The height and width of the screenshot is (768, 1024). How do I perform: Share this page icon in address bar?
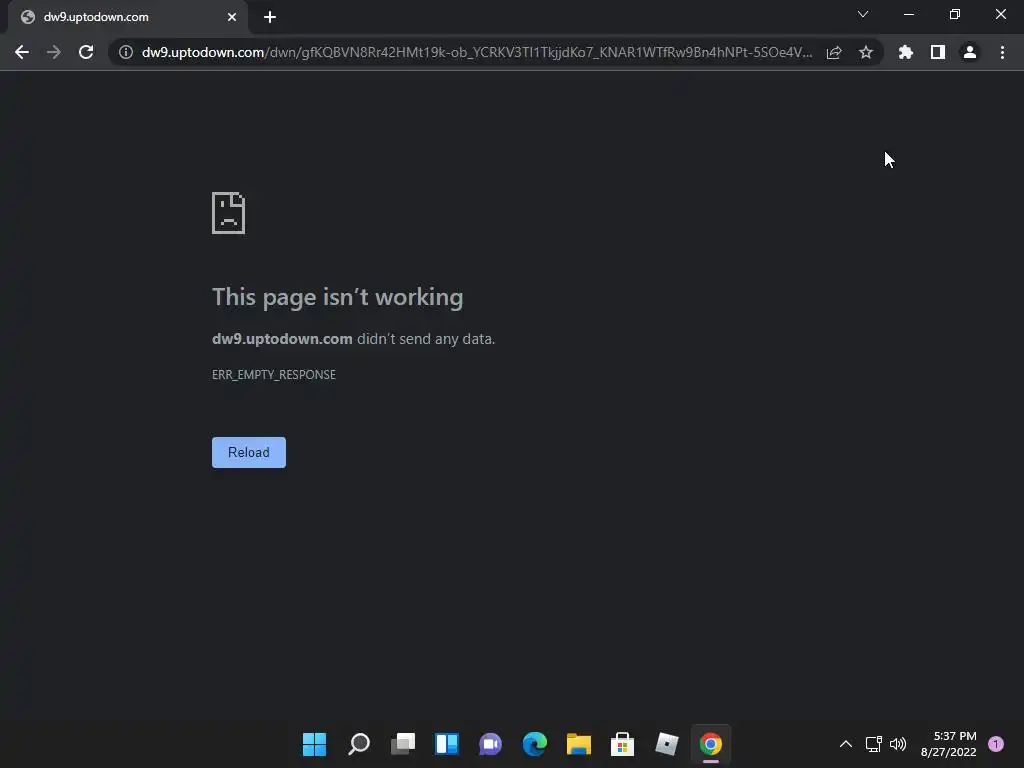point(834,52)
